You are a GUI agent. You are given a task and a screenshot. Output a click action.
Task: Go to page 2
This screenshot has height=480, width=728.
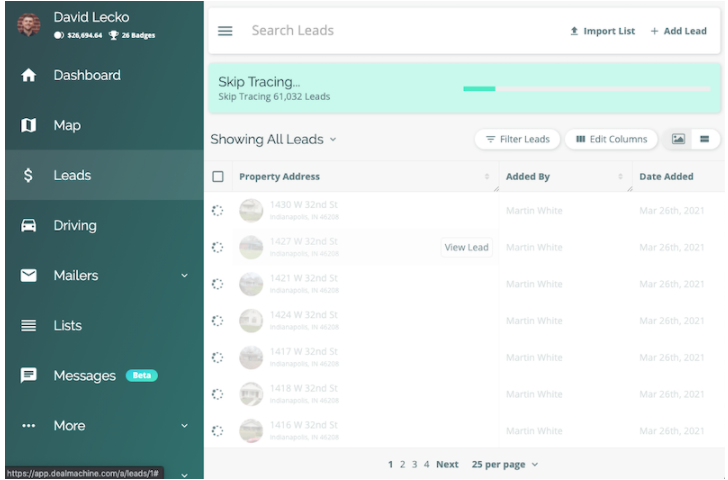coord(403,465)
